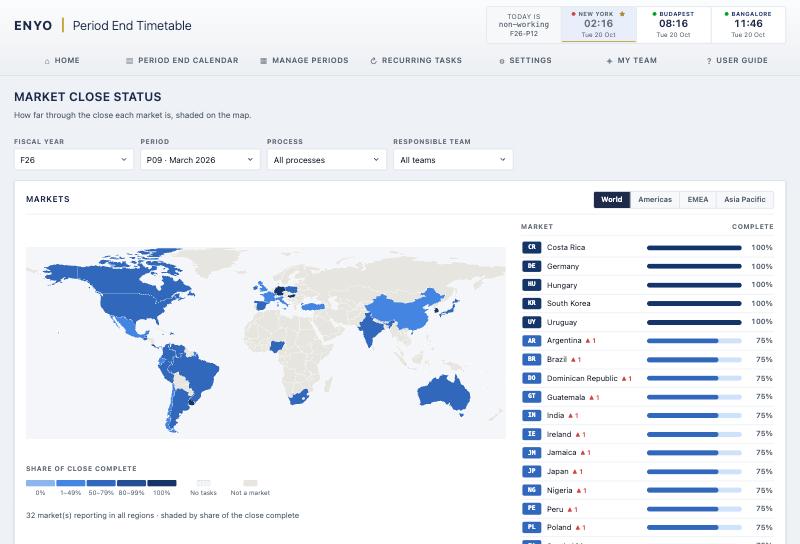Click the 100% legend color swatch
The image size is (800, 544).
pos(162,483)
